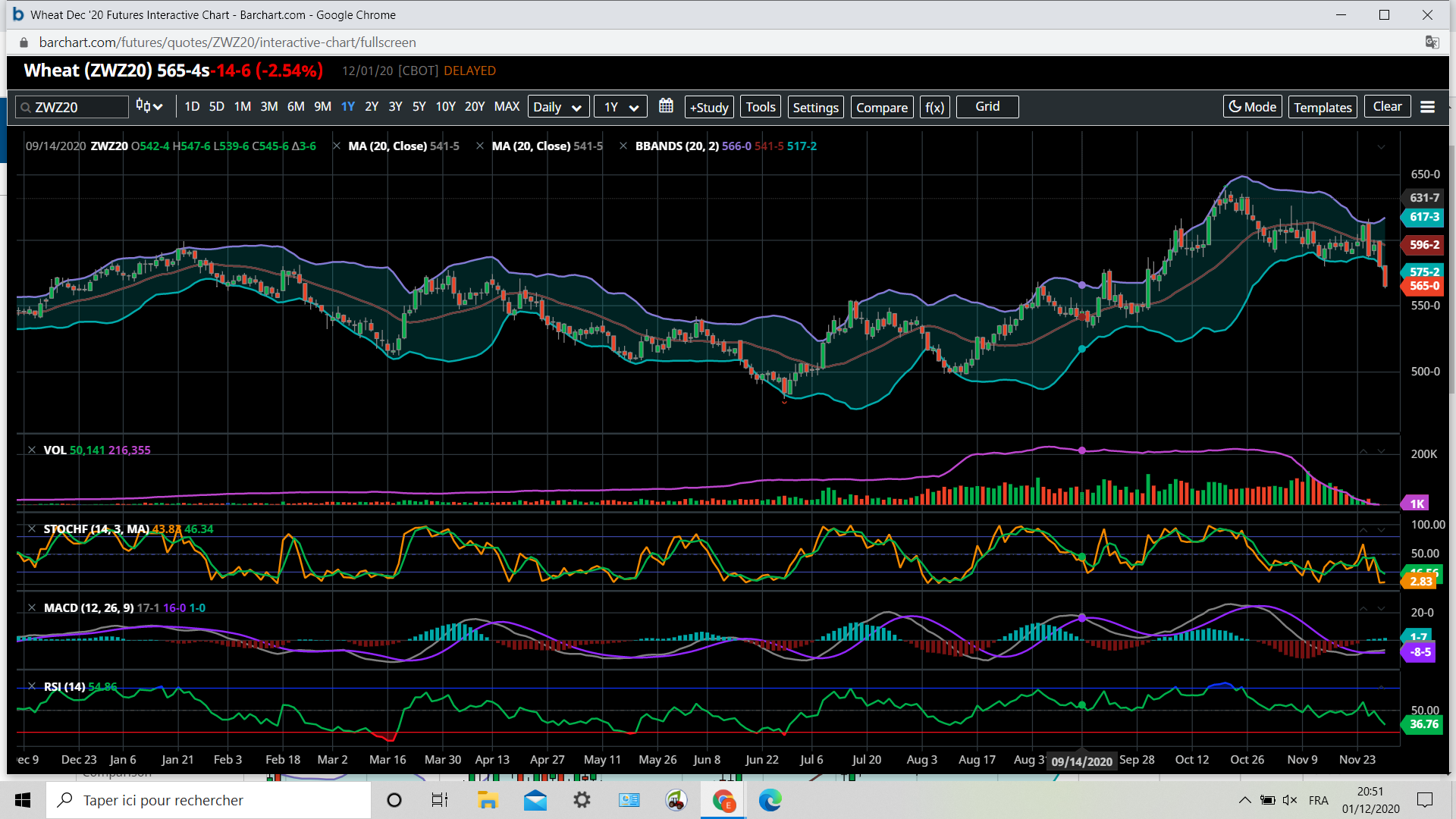Click the +Study button

[x=708, y=107]
